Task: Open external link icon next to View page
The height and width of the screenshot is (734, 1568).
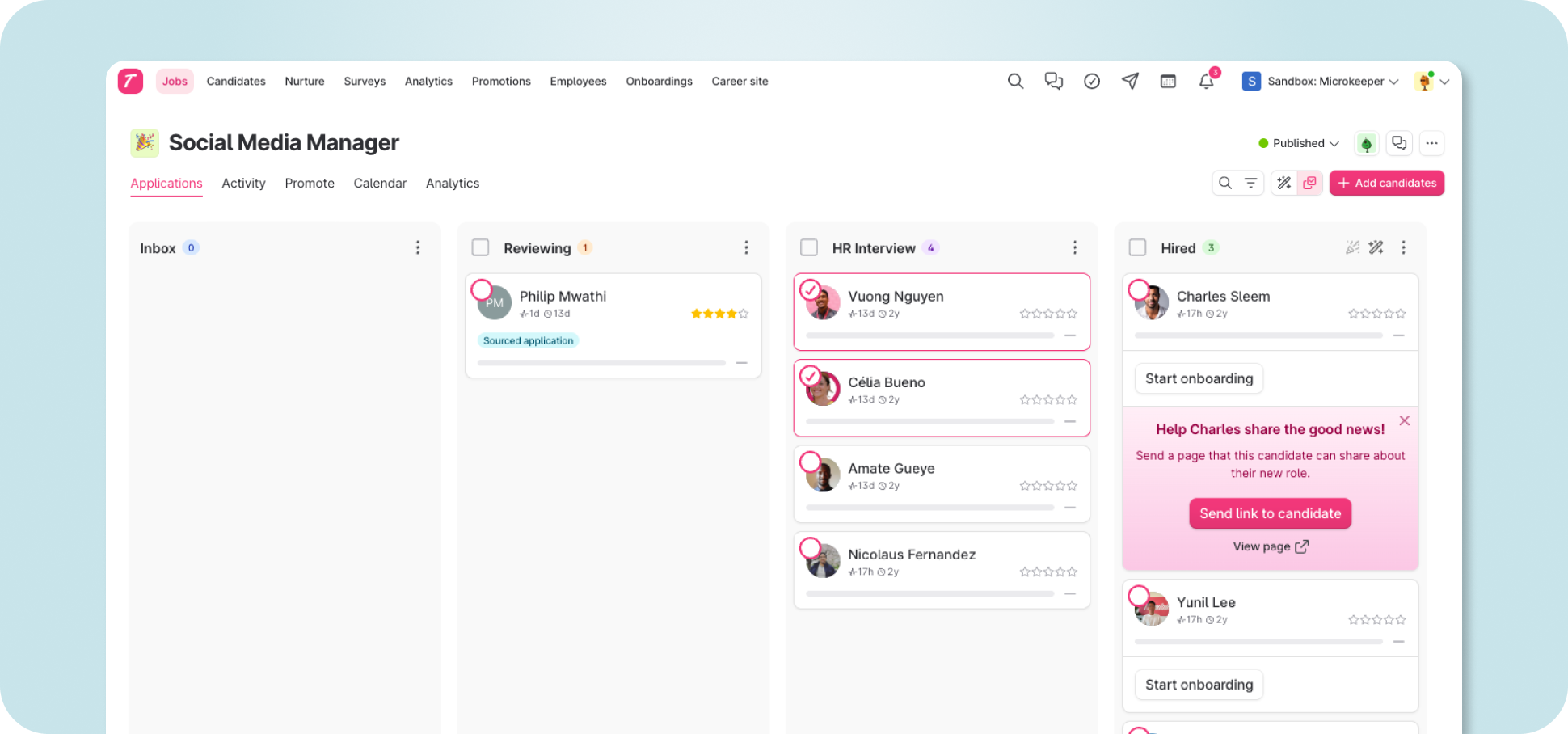Action: coord(1301,547)
